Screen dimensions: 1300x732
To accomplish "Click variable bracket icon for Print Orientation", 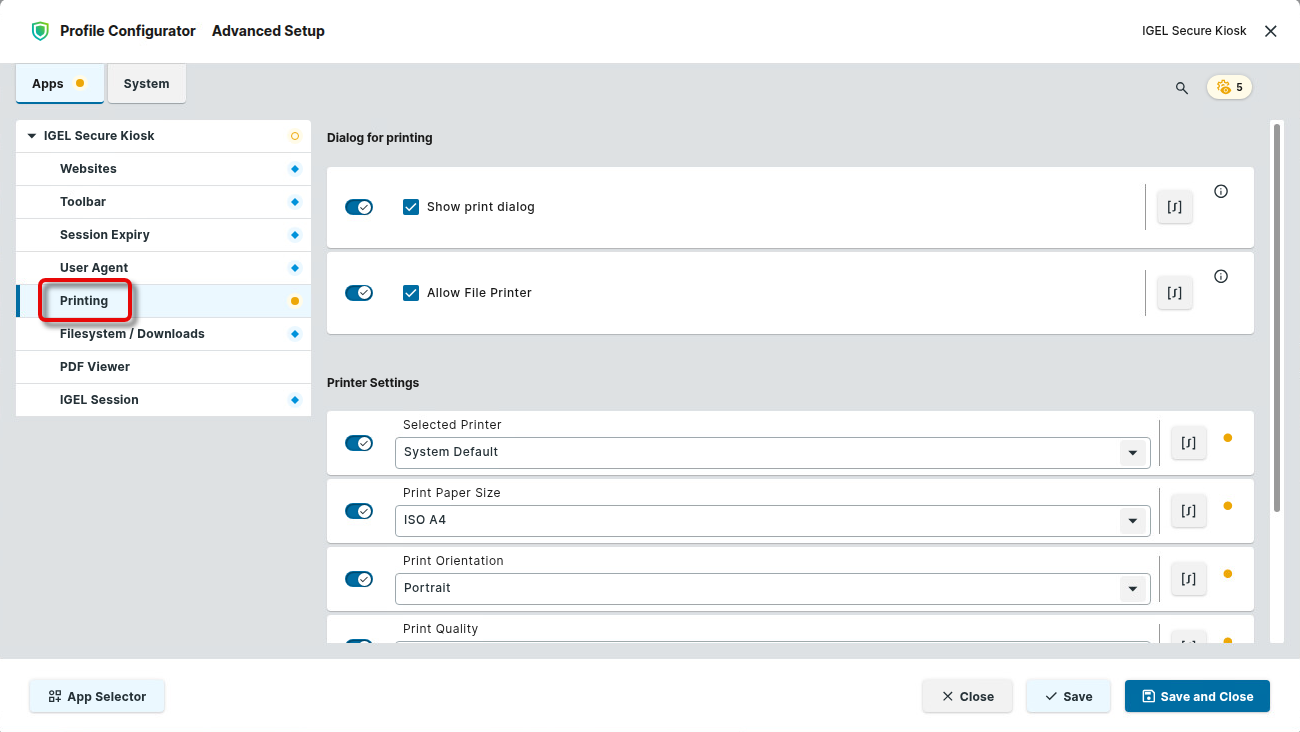I will [x=1188, y=579].
